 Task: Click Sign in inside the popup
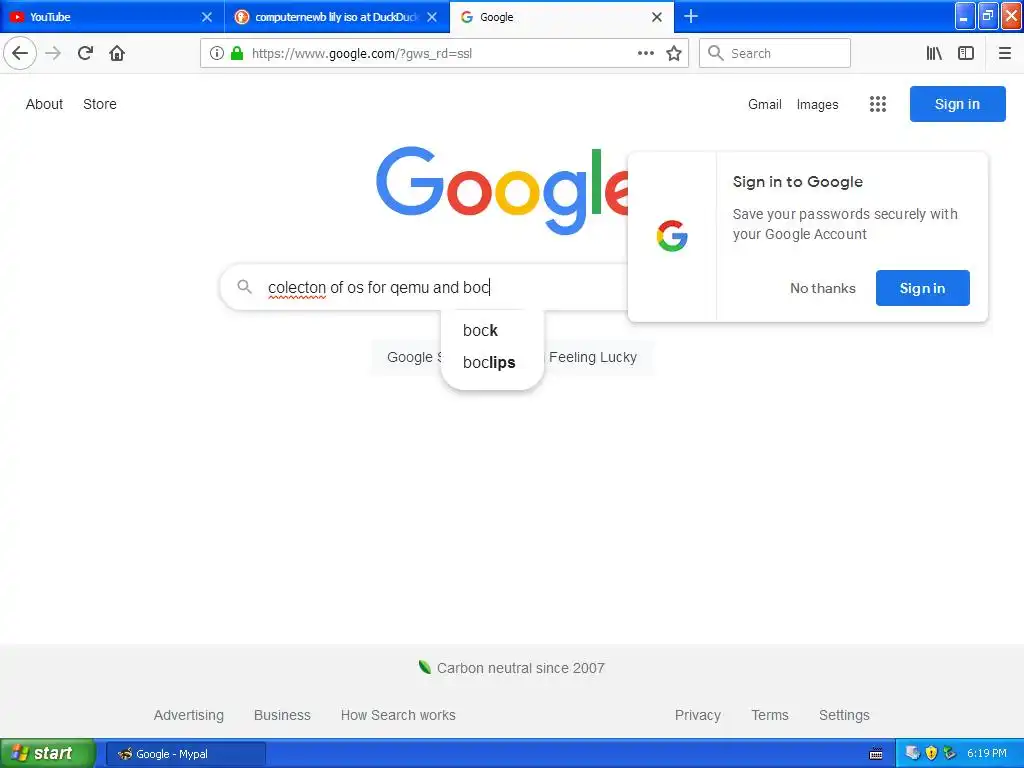point(922,288)
